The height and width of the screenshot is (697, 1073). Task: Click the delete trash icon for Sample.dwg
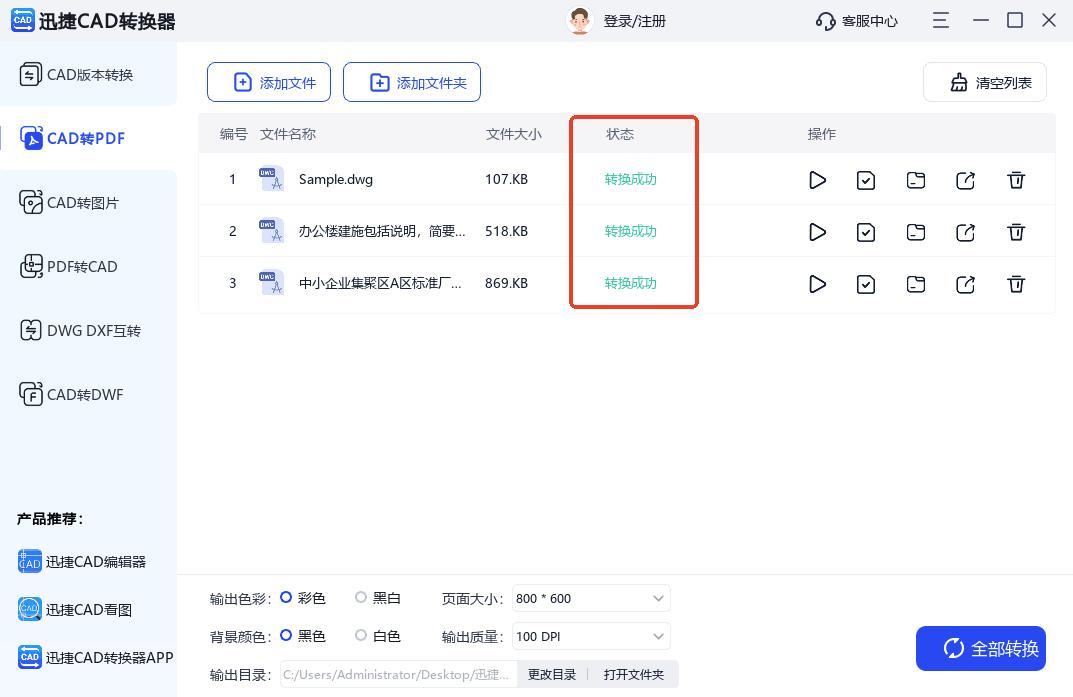click(x=1016, y=180)
